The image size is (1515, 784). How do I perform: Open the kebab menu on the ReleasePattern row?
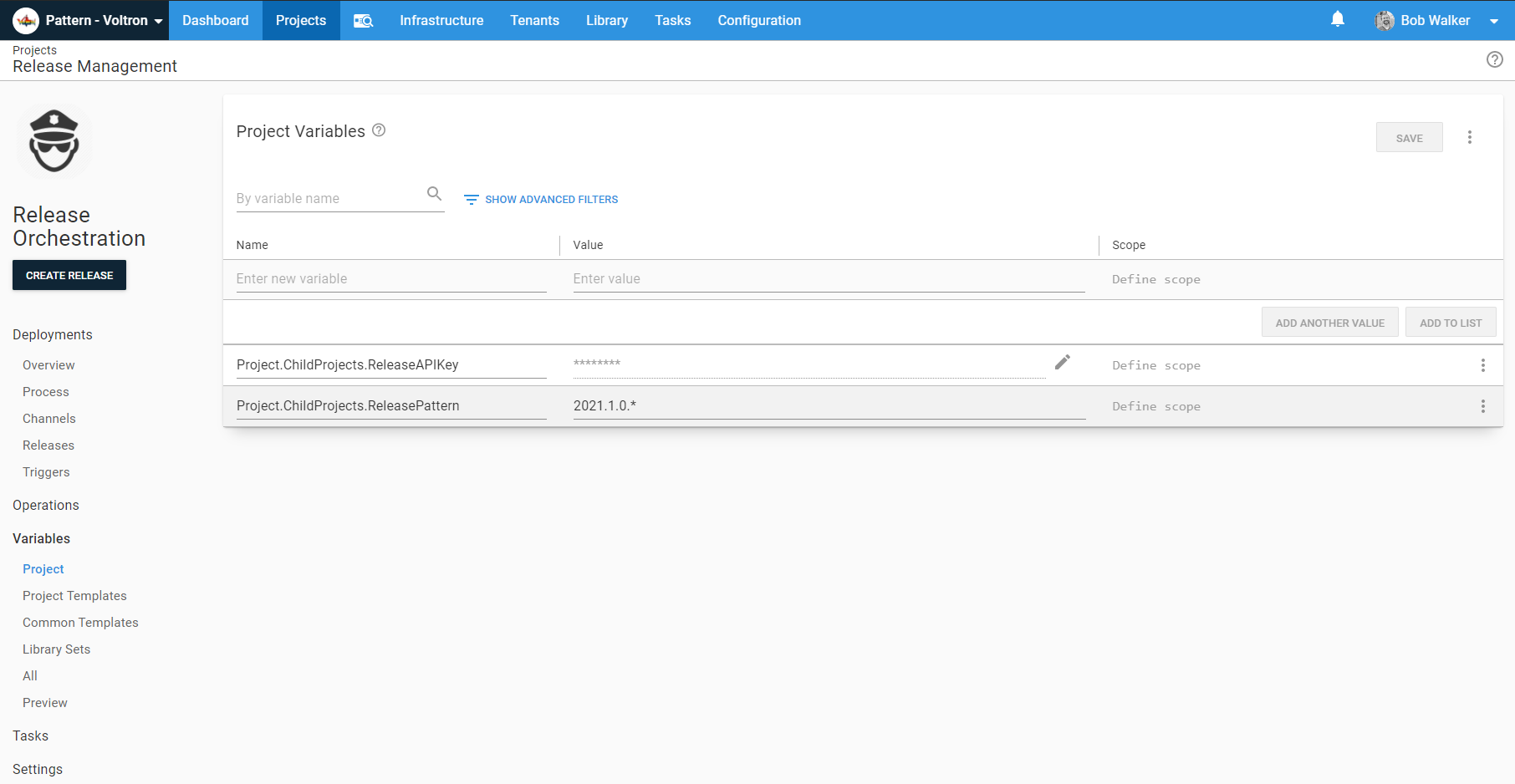tap(1483, 406)
